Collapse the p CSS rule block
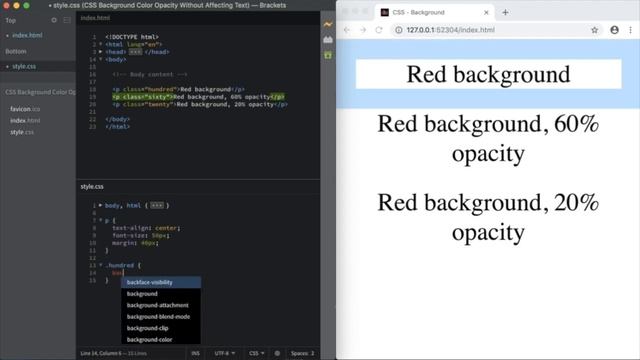This screenshot has width=640, height=360. (x=100, y=220)
